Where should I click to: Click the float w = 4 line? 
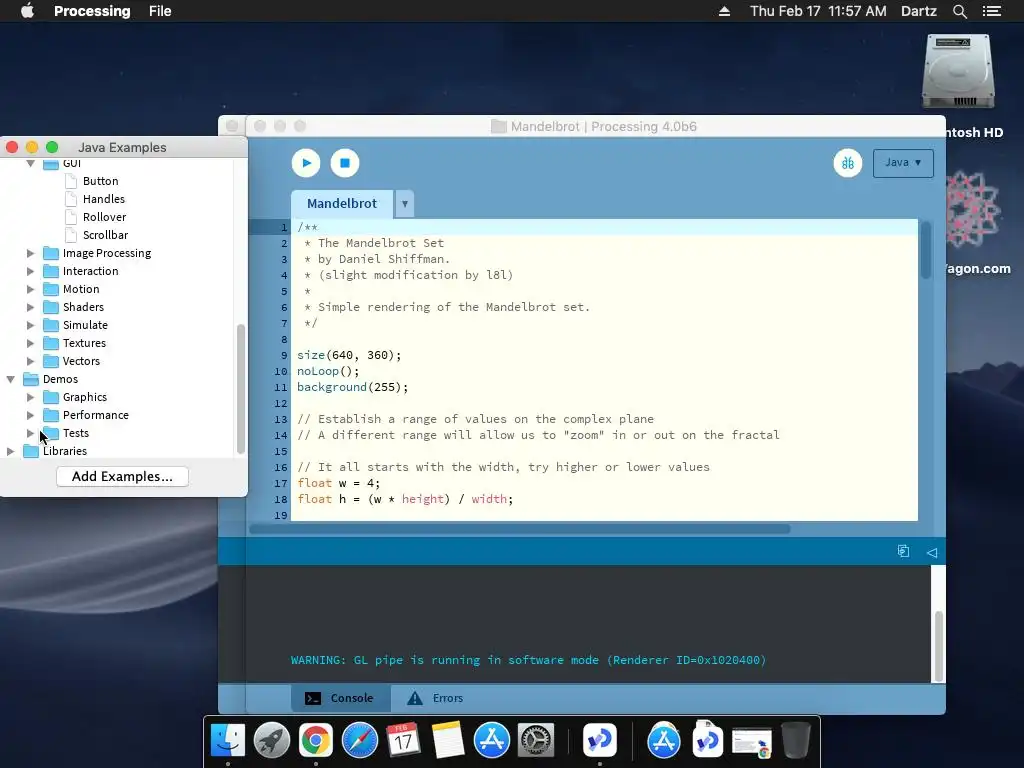point(338,483)
